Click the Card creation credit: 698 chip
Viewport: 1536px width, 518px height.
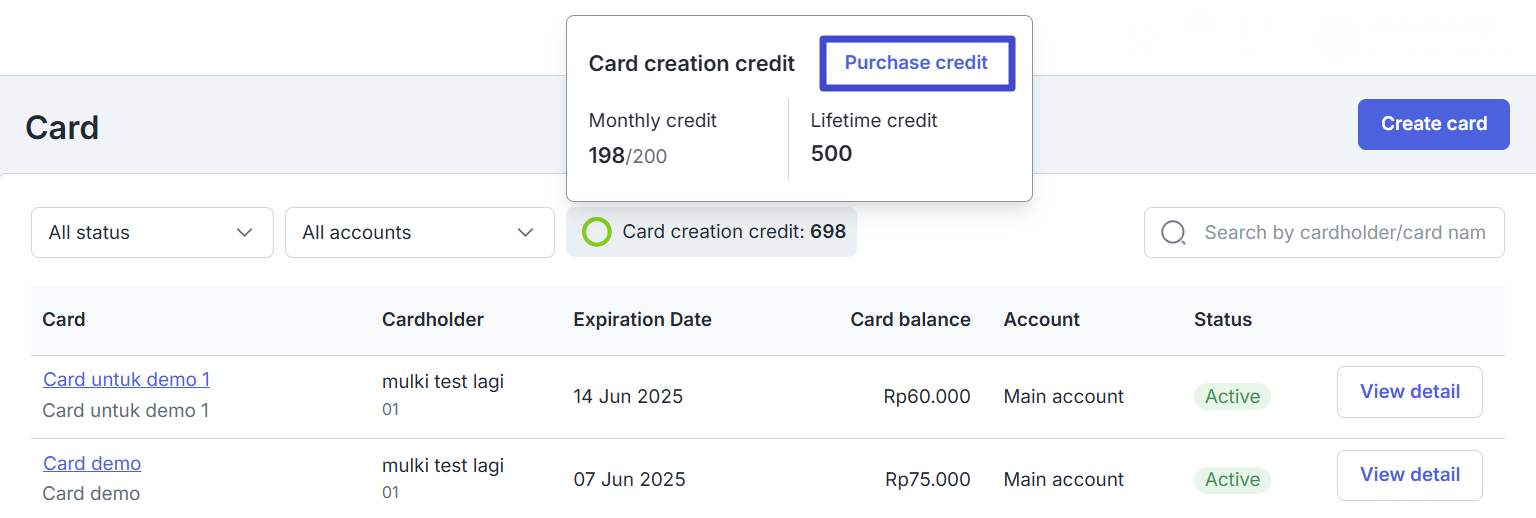pos(712,232)
